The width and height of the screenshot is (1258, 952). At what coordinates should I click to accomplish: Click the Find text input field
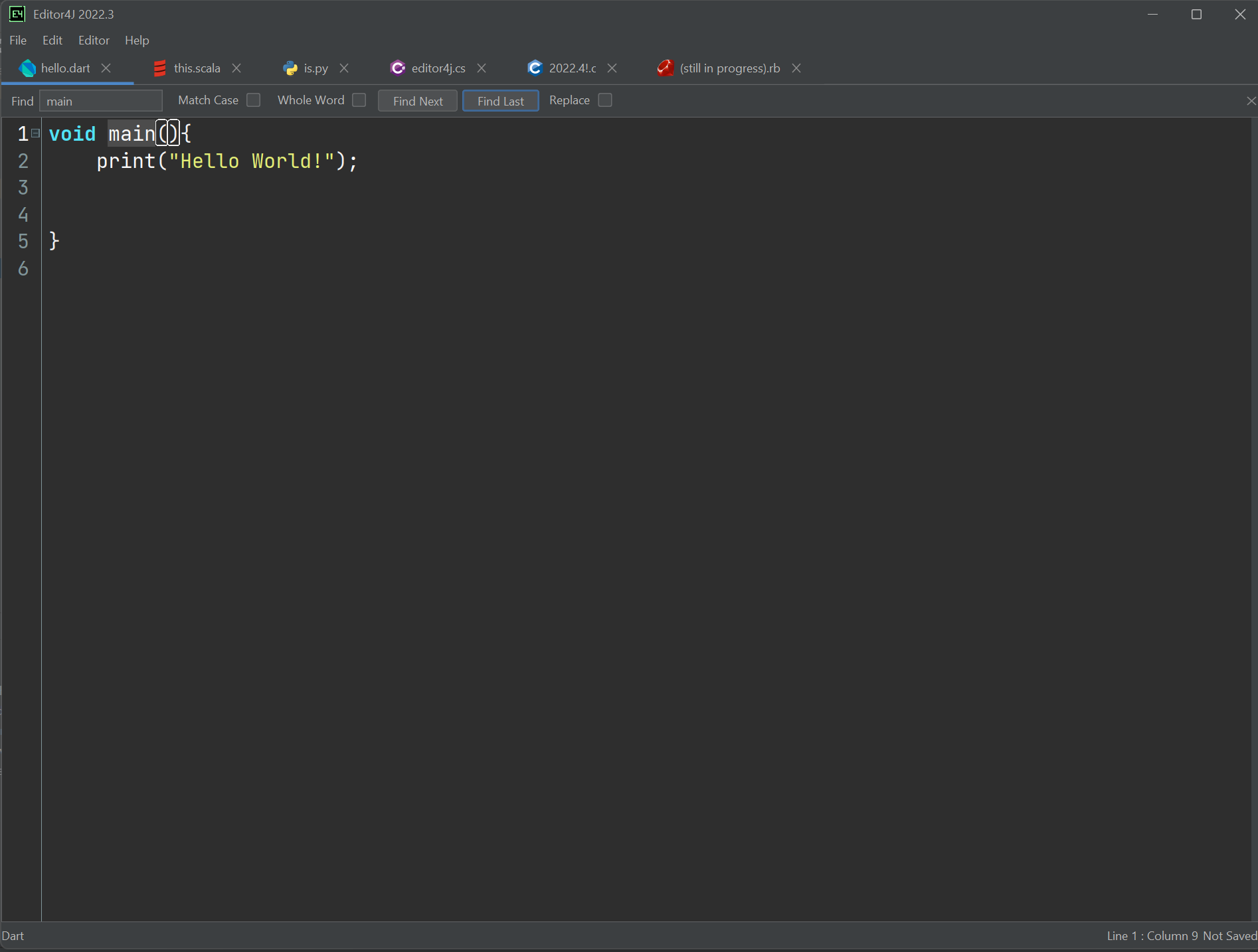[x=101, y=101]
